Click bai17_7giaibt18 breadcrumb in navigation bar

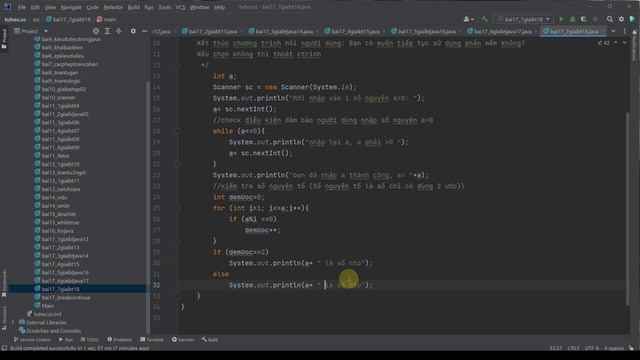(x=68, y=19)
